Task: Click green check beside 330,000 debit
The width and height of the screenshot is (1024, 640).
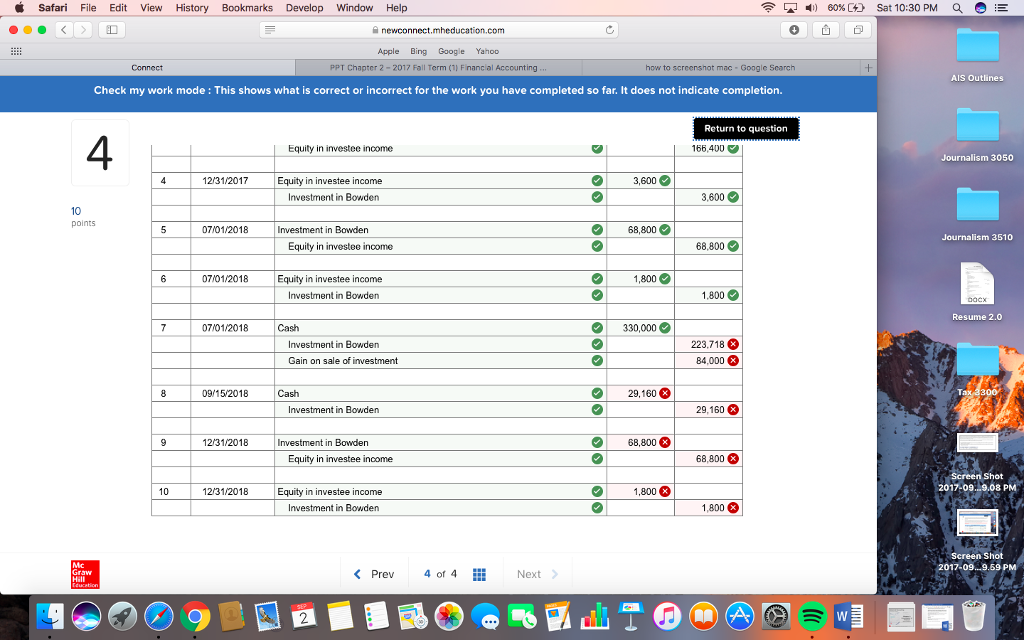Action: tap(665, 328)
